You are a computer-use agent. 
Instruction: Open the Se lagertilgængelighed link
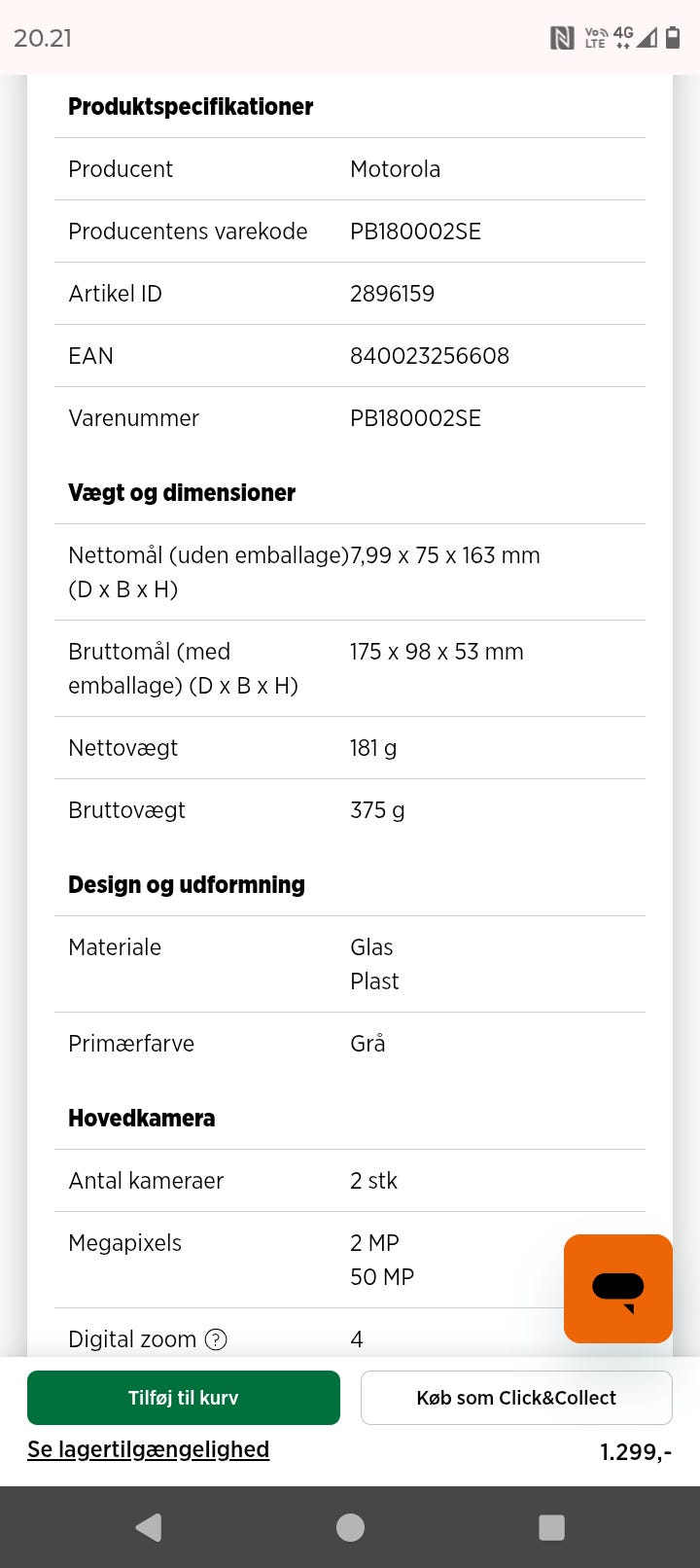coord(148,1449)
